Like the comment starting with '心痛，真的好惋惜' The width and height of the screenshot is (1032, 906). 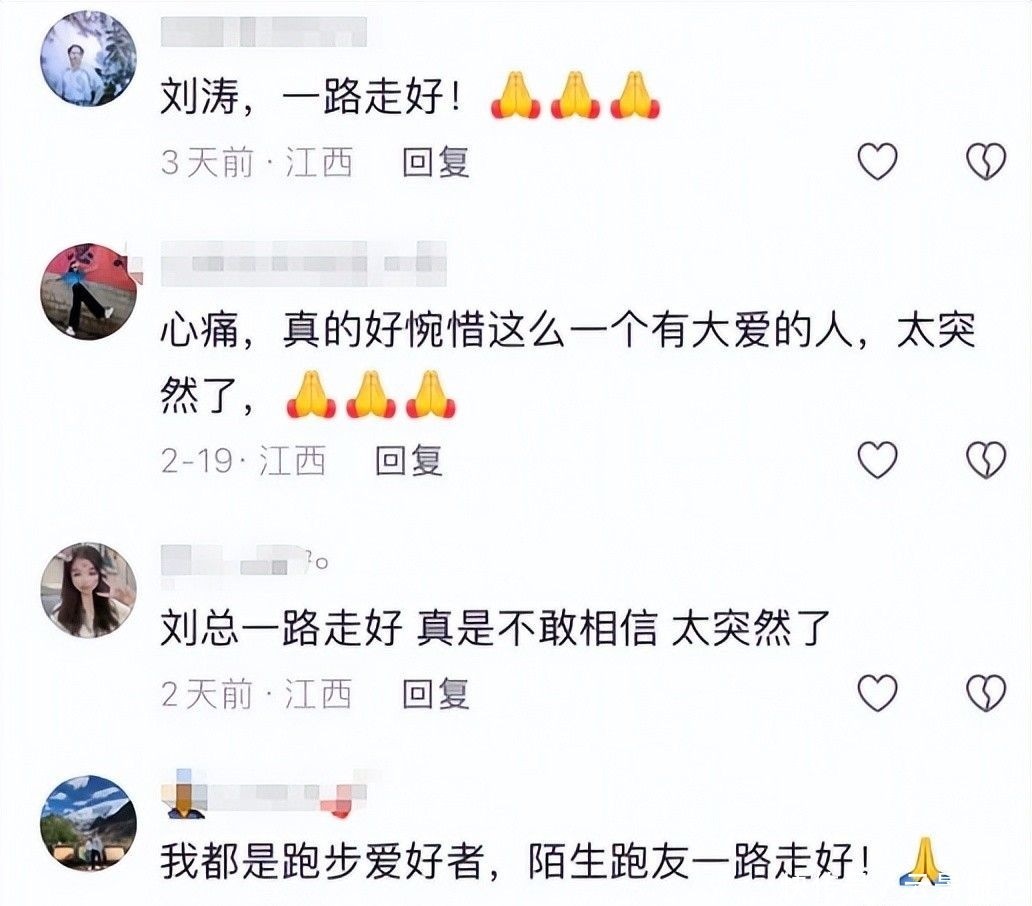[x=878, y=459]
